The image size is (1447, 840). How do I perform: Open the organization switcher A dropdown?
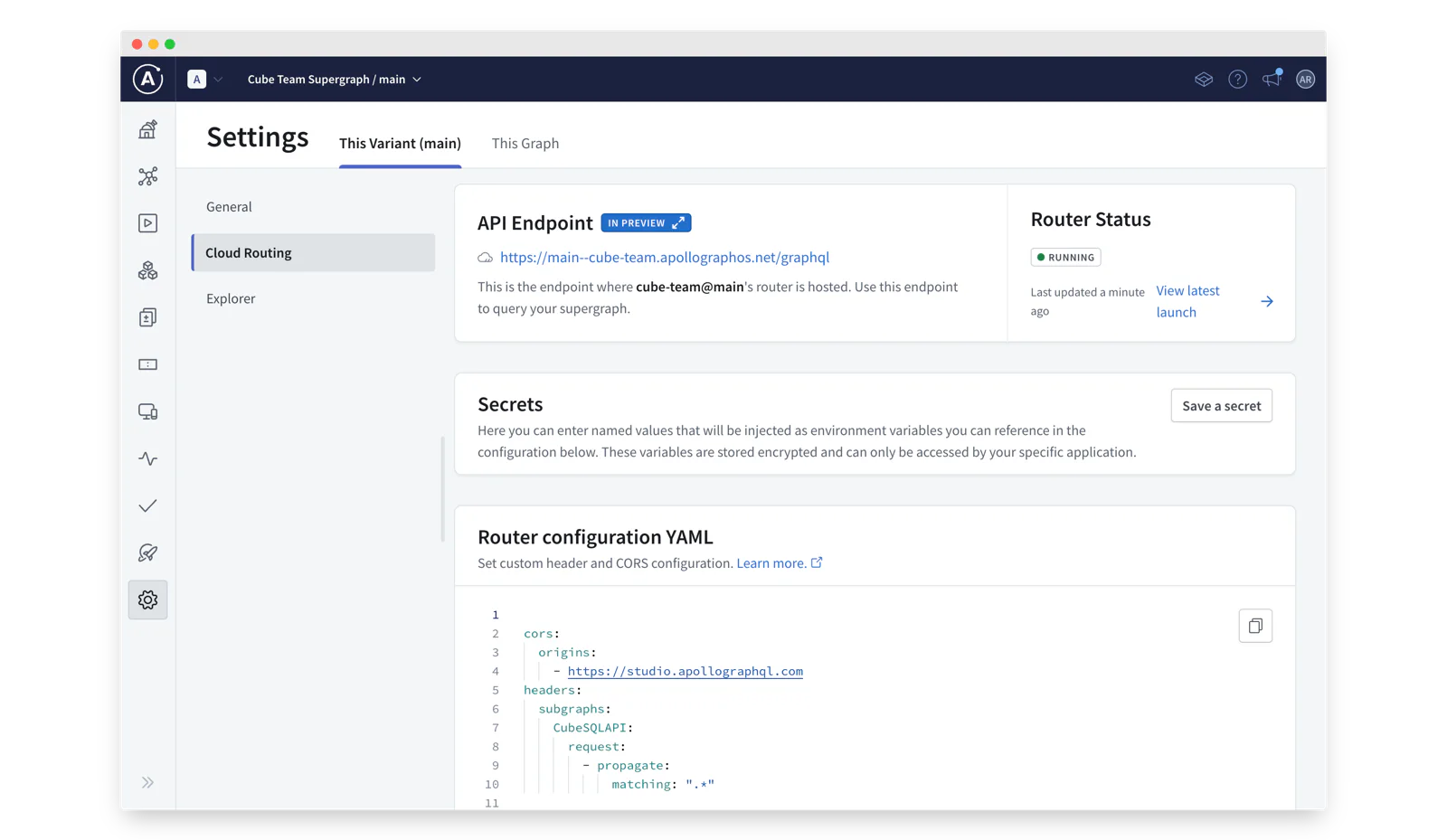click(x=205, y=79)
